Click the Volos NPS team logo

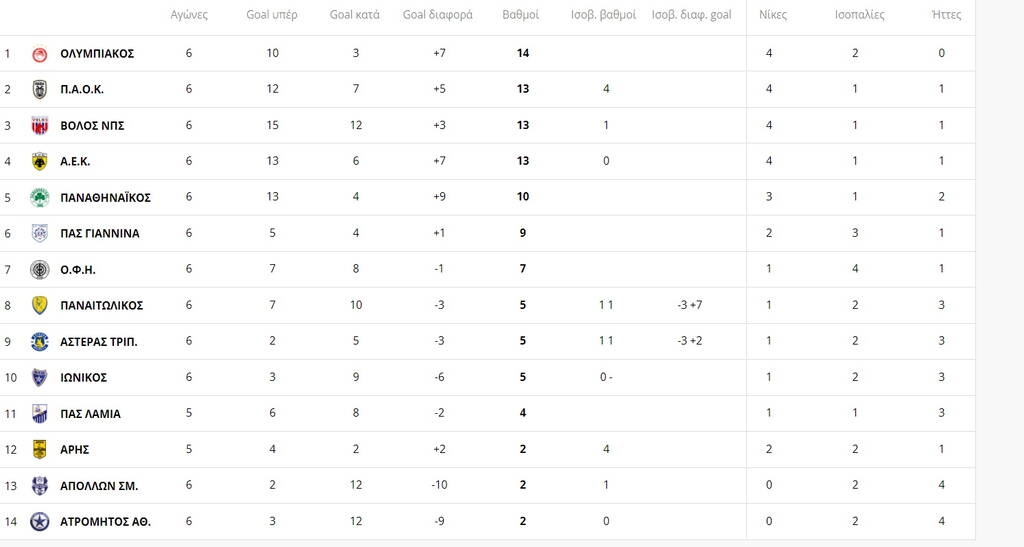(x=40, y=126)
